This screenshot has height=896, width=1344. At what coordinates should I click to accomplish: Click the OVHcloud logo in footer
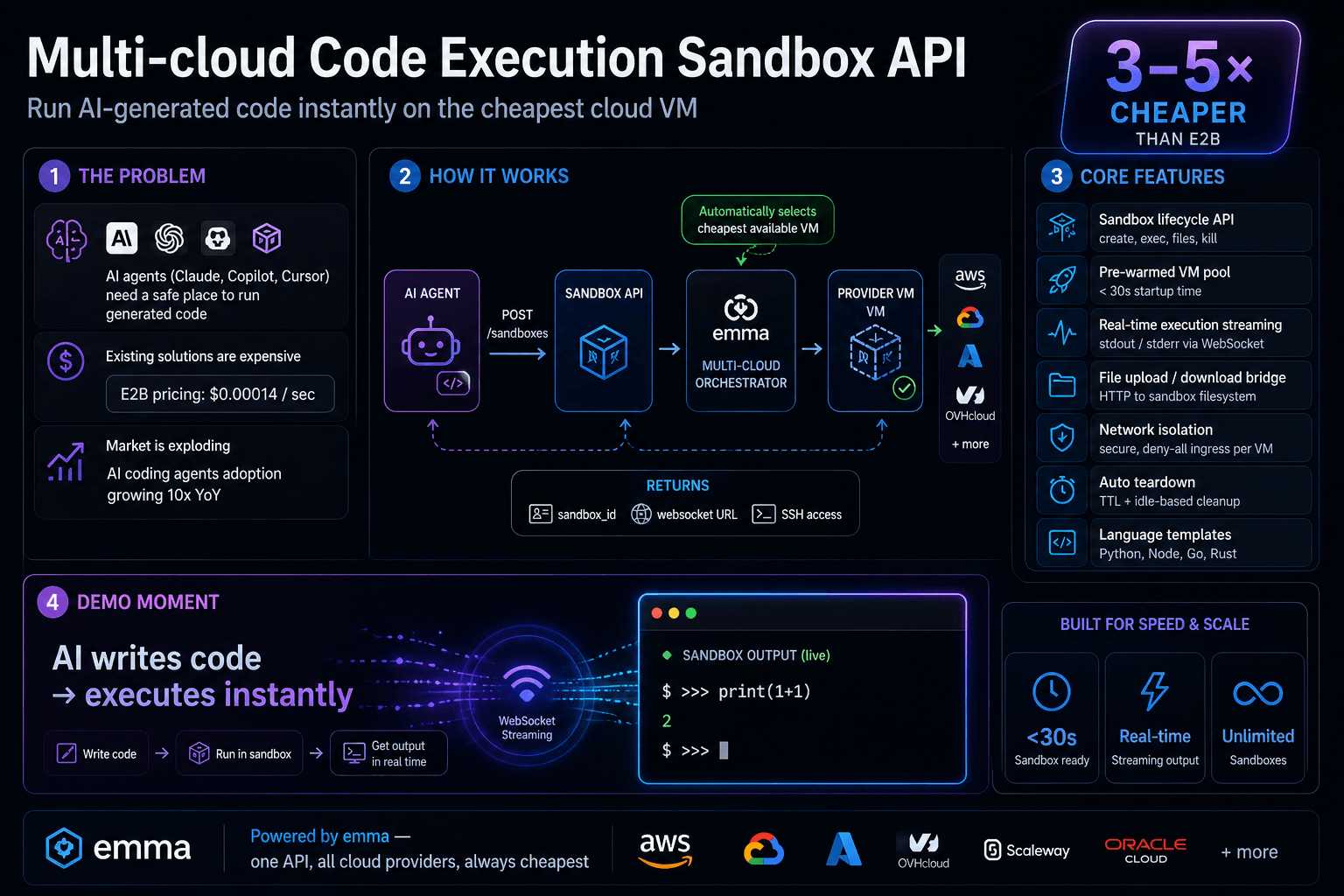pyautogui.click(x=923, y=850)
